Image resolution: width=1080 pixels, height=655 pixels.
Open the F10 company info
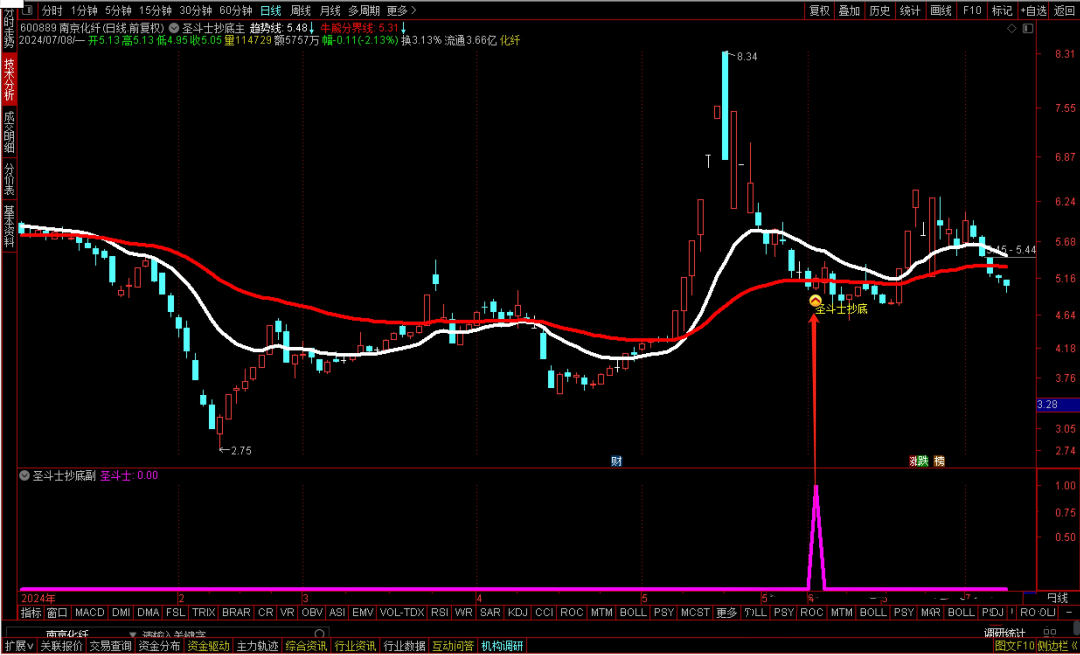pyautogui.click(x=971, y=10)
